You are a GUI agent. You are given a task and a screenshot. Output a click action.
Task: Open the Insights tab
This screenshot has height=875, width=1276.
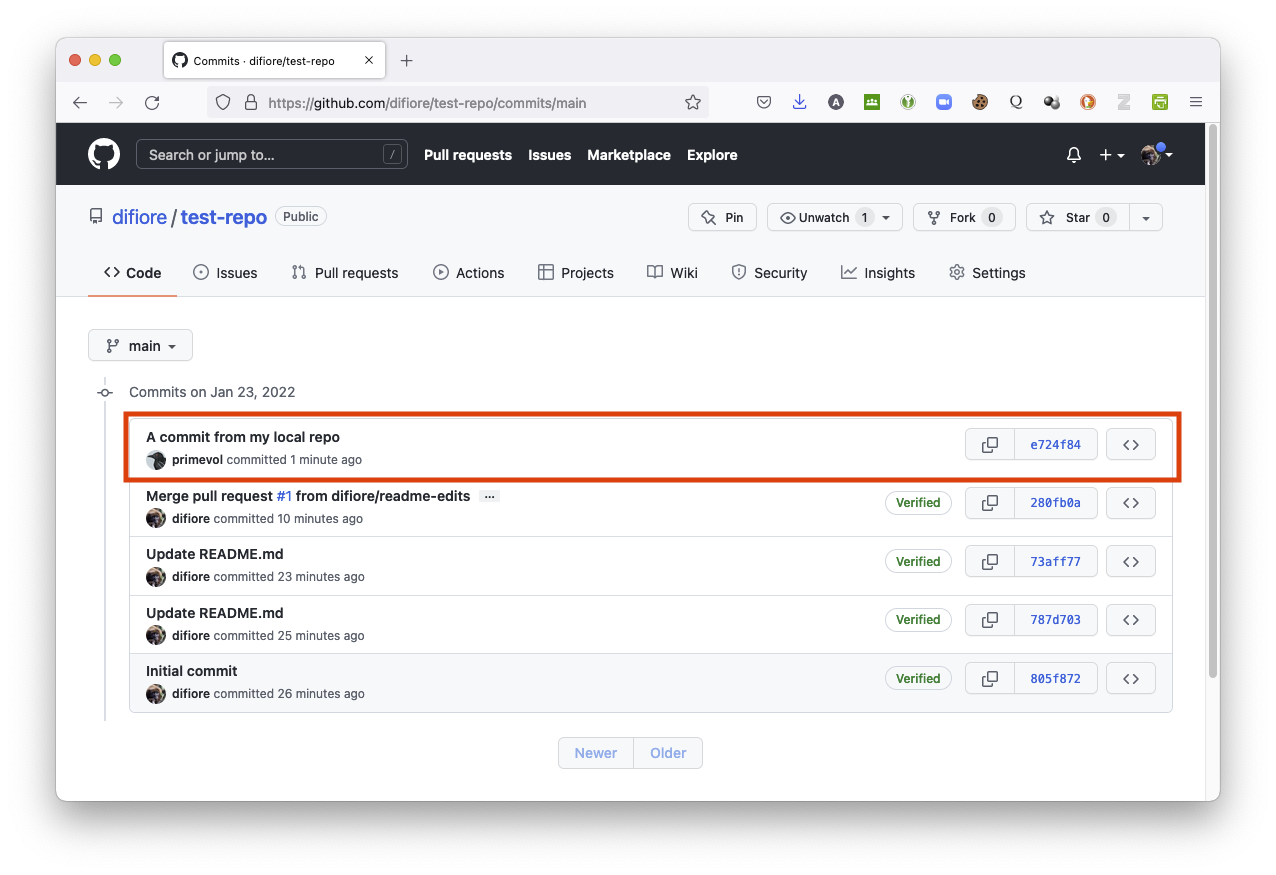click(x=878, y=273)
